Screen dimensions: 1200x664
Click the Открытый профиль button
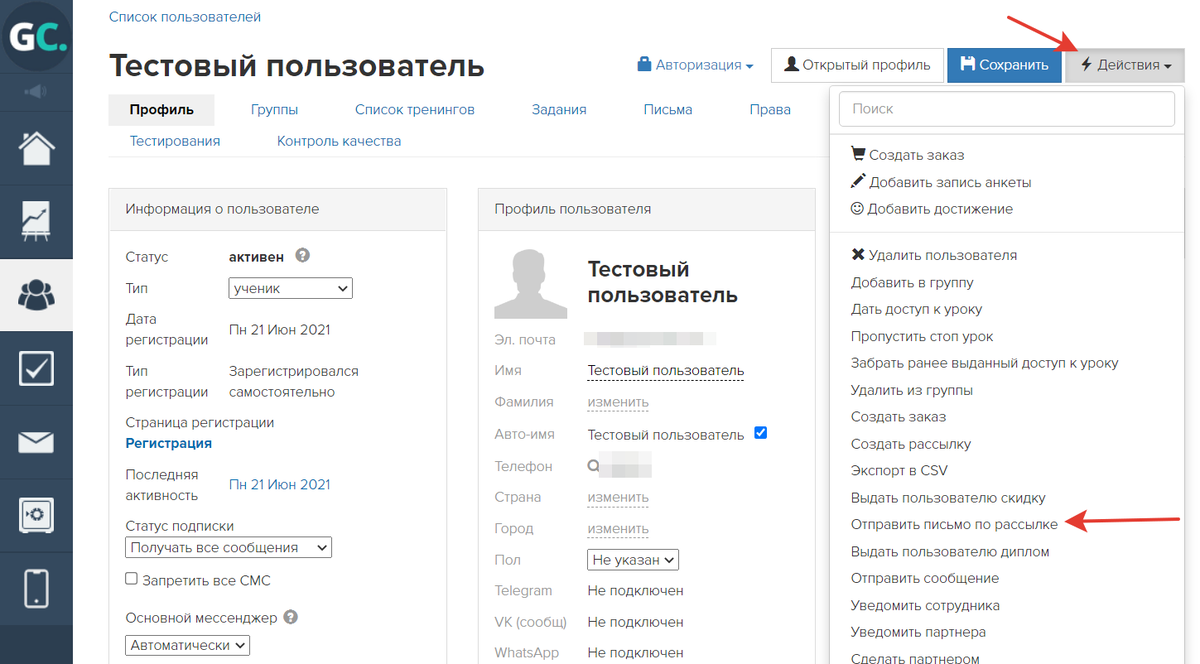click(857, 65)
